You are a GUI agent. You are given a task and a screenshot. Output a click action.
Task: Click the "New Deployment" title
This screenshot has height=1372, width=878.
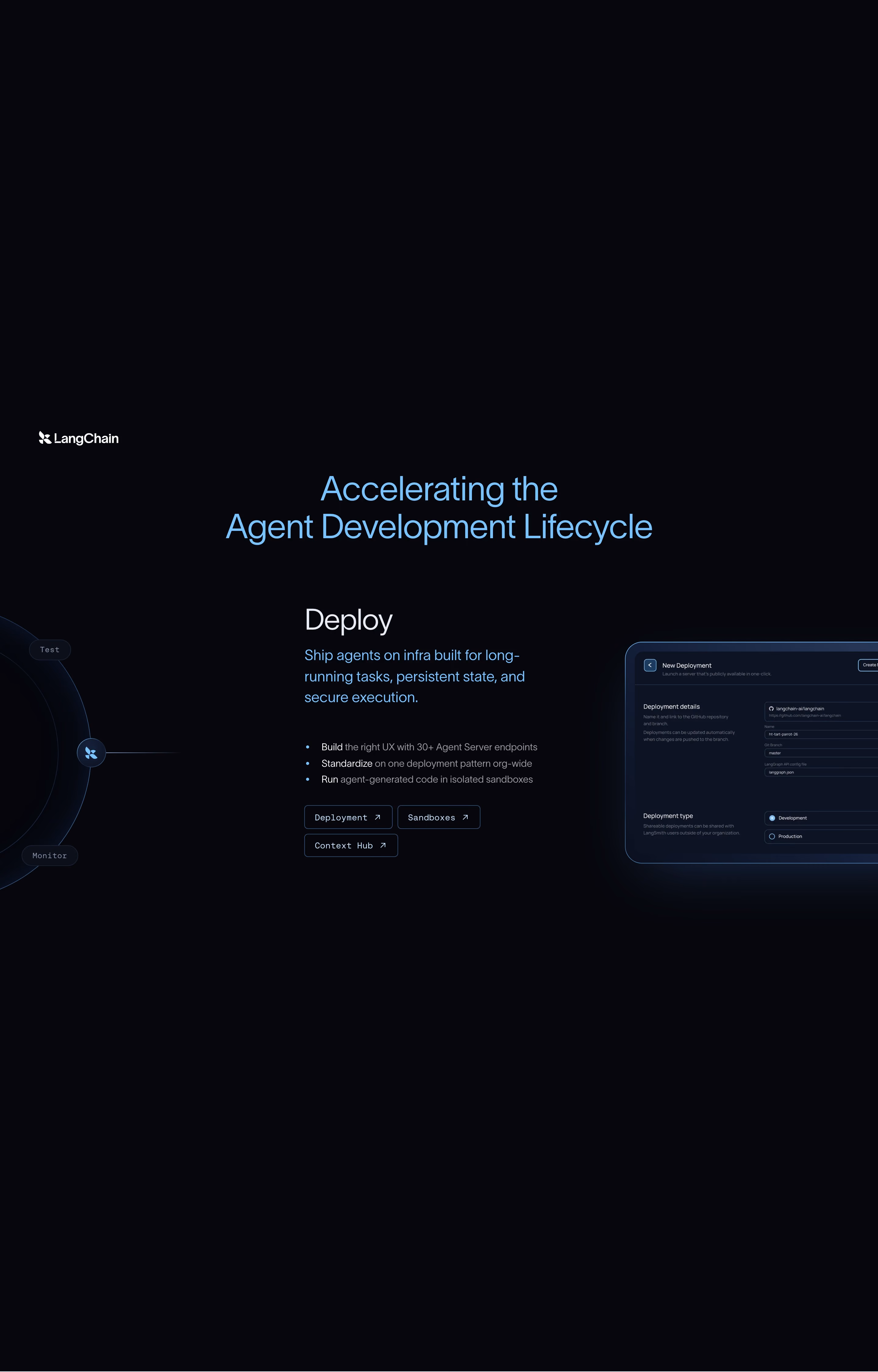click(687, 666)
